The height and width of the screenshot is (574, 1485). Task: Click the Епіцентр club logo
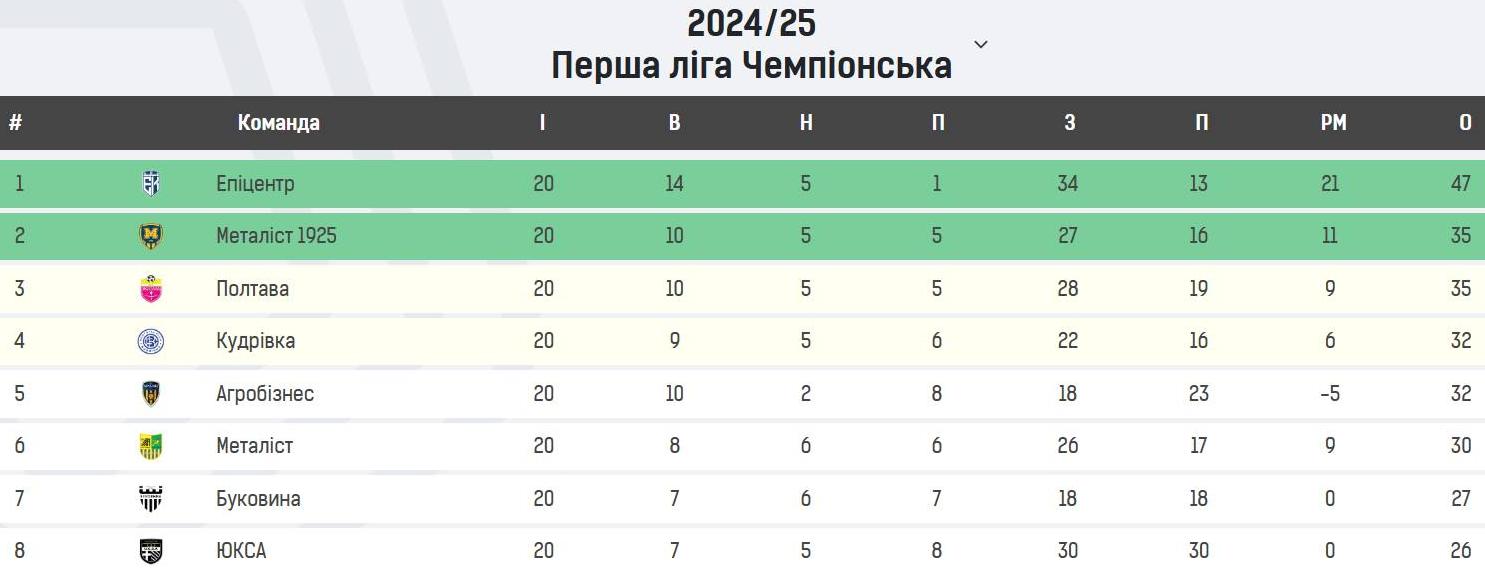click(151, 184)
